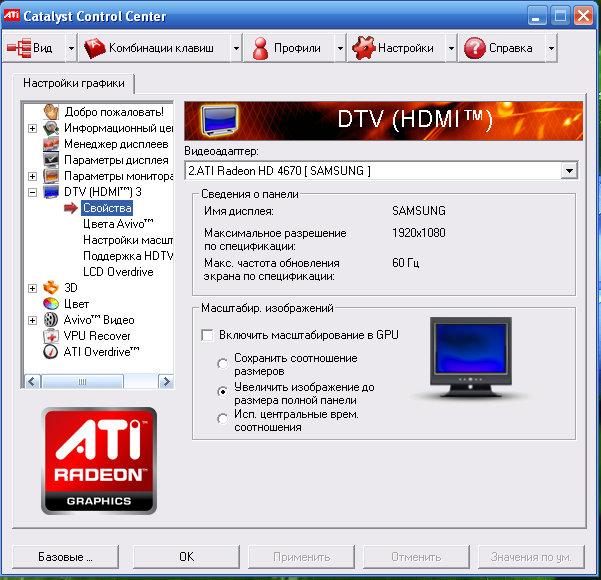This screenshot has height=580, width=601.
Task: Open the Настройки dropdown arrow
Action: (452, 48)
